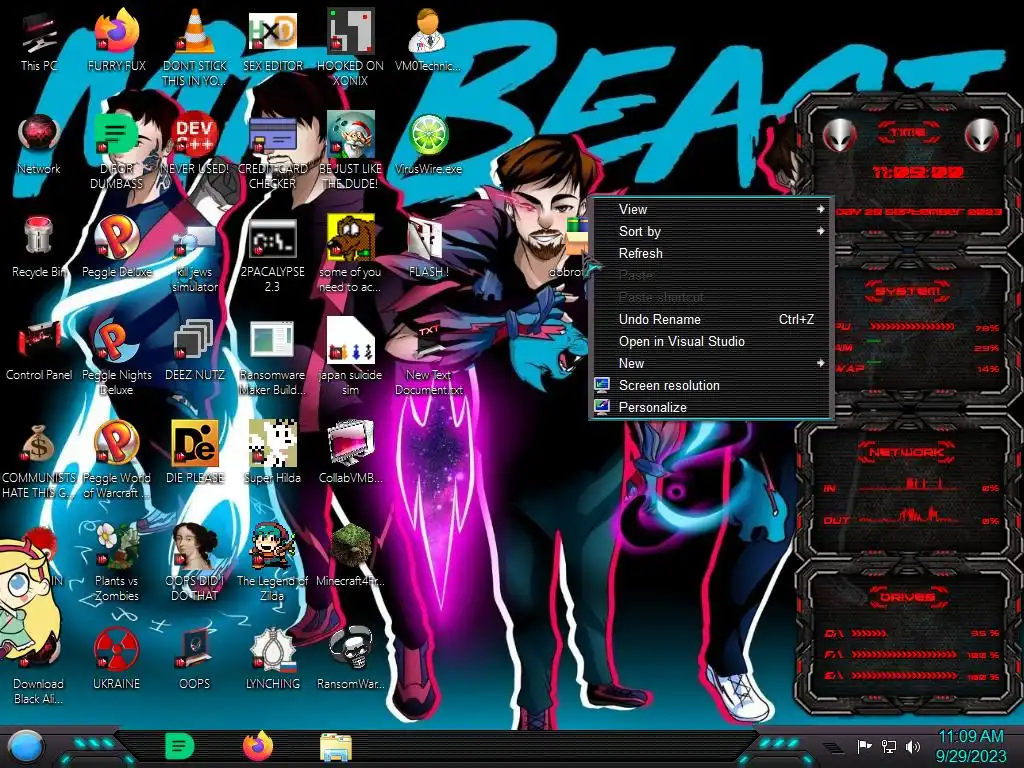Select the Dev C++ NEVER USED! shortcut
This screenshot has height=768, width=1024.
tap(195, 144)
